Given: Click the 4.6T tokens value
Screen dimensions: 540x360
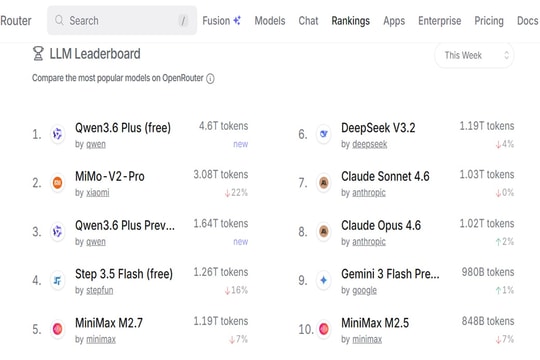Looking at the screenshot, I should click(x=224, y=126).
